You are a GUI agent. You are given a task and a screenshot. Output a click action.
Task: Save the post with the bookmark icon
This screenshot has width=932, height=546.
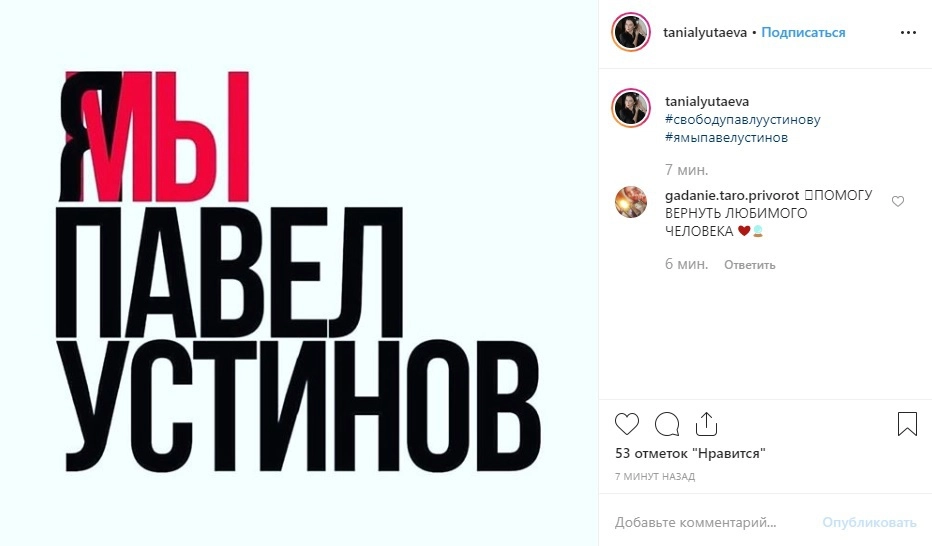click(x=907, y=424)
